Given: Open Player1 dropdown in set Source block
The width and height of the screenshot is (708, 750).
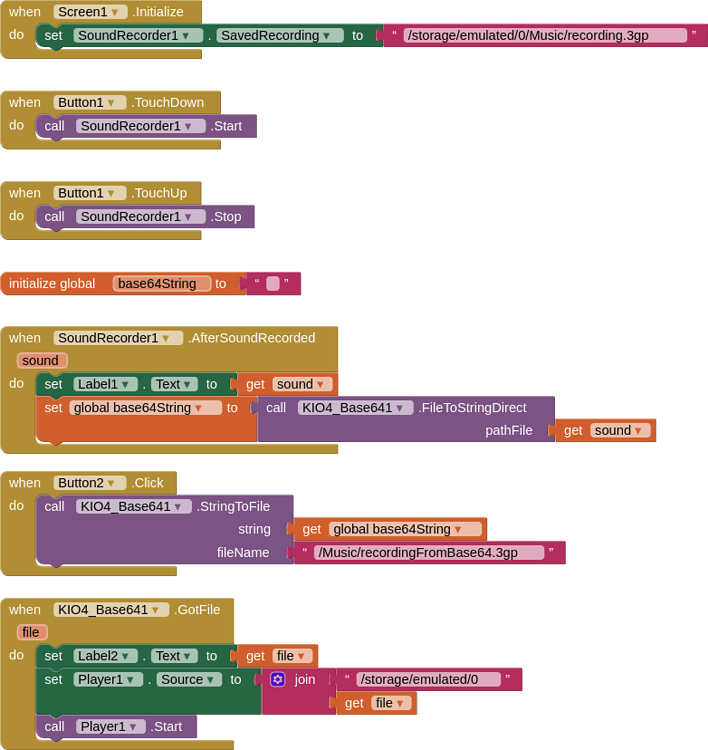Looking at the screenshot, I should coord(108,679).
